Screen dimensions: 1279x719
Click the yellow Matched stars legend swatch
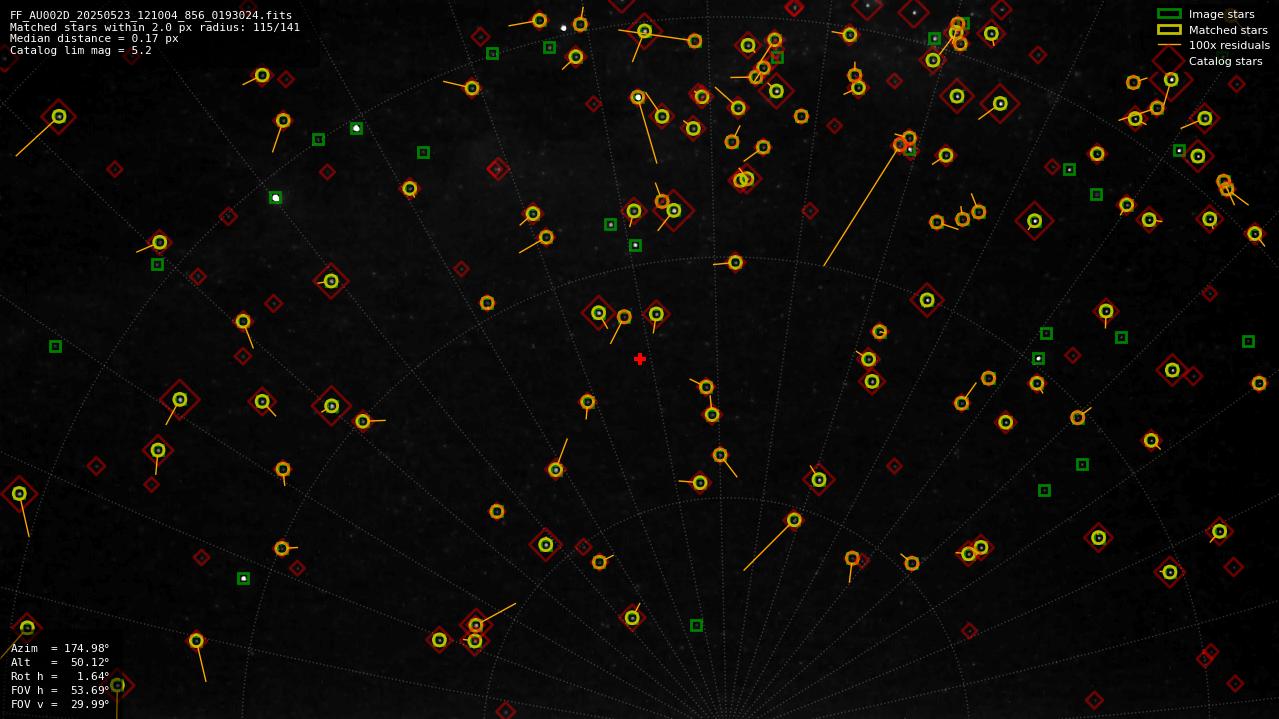pos(1169,30)
